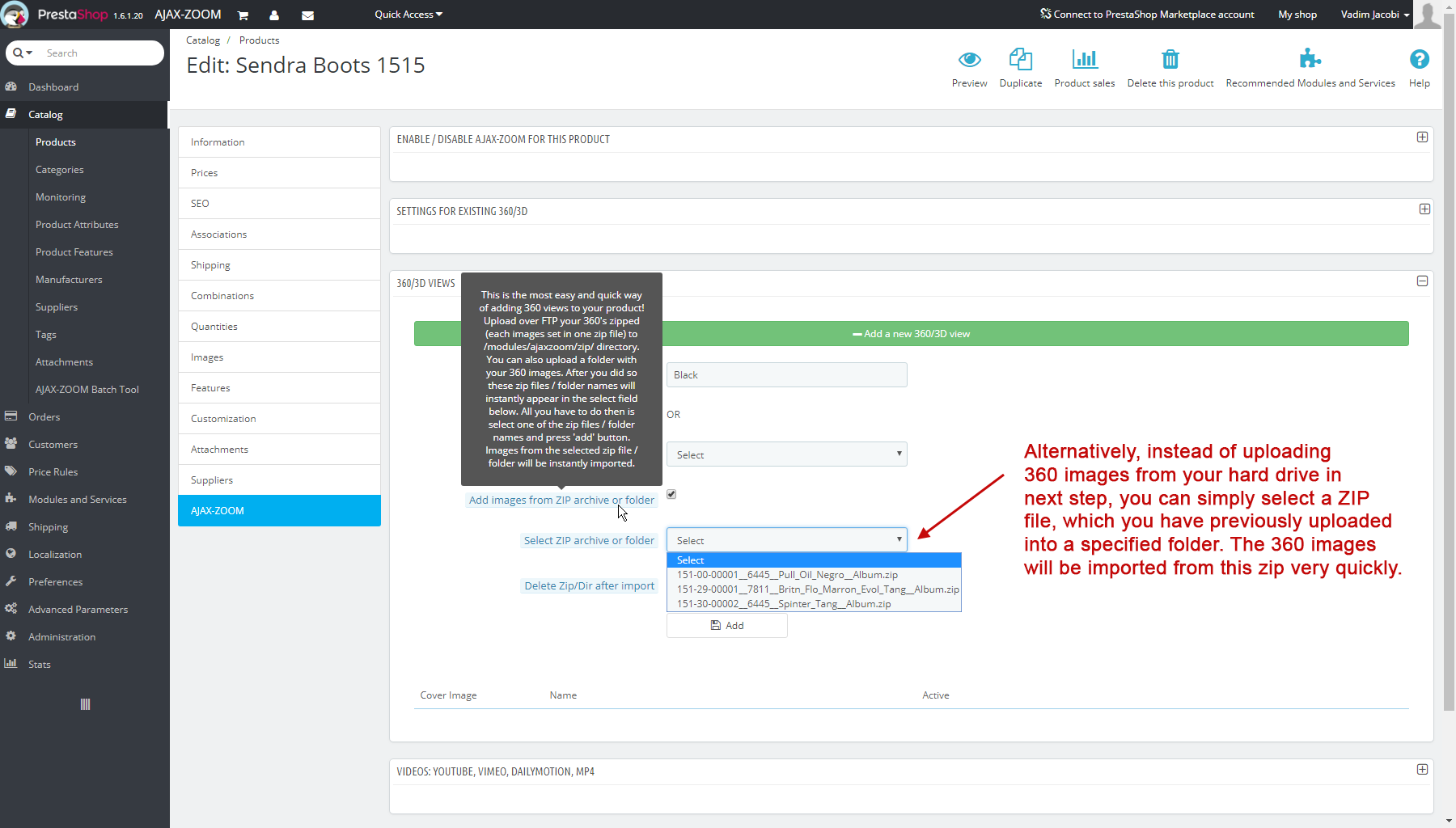Click the Modules puzzle icon in sidebar

(x=11, y=499)
